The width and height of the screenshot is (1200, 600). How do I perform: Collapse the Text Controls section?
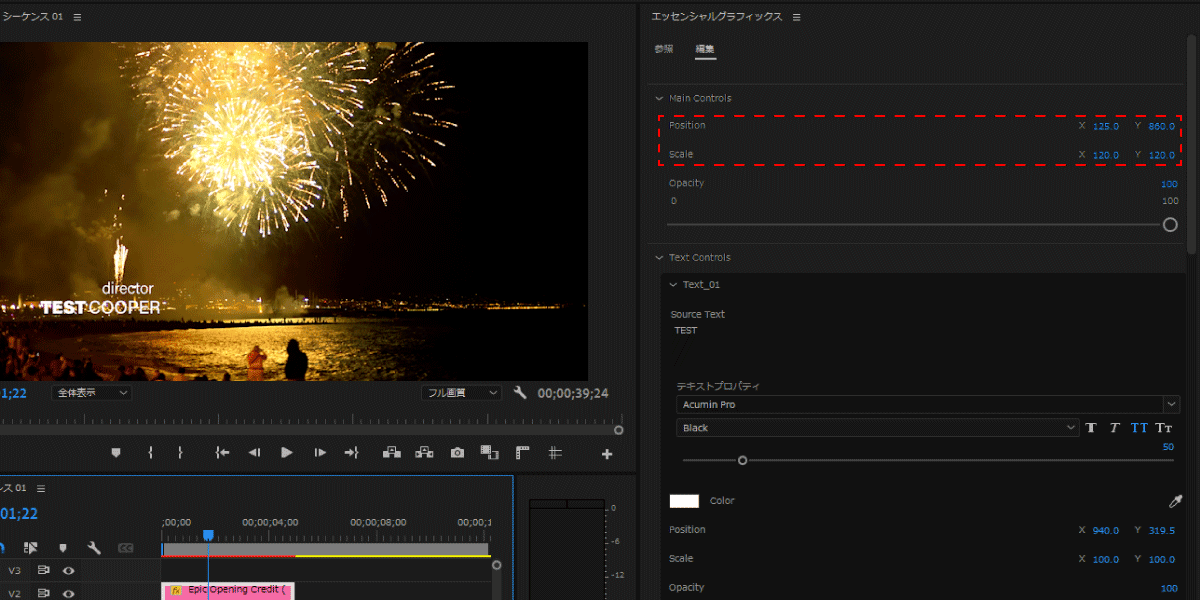tap(659, 258)
